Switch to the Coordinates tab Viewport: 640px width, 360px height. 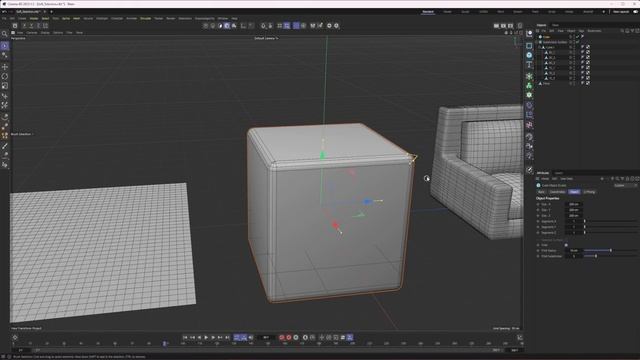(x=557, y=192)
